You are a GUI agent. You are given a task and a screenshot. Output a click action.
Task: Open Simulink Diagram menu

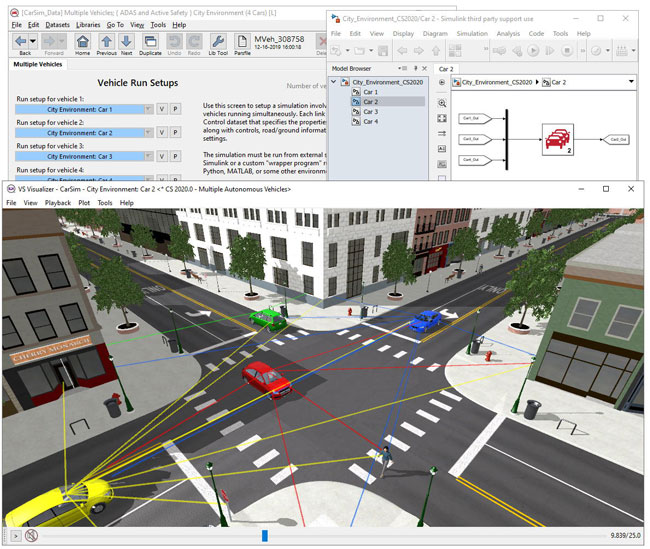(435, 34)
